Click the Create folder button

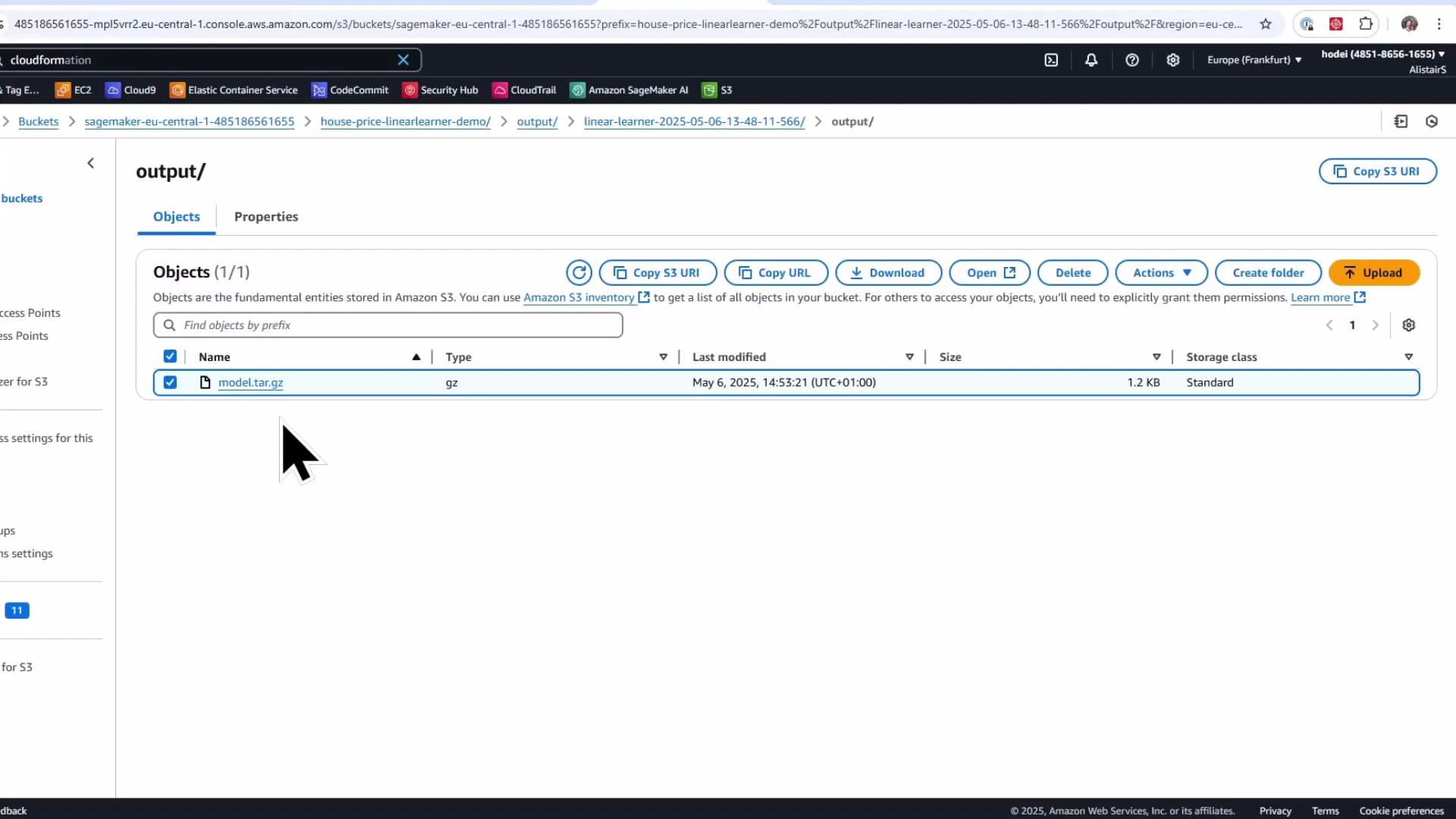[1269, 273]
